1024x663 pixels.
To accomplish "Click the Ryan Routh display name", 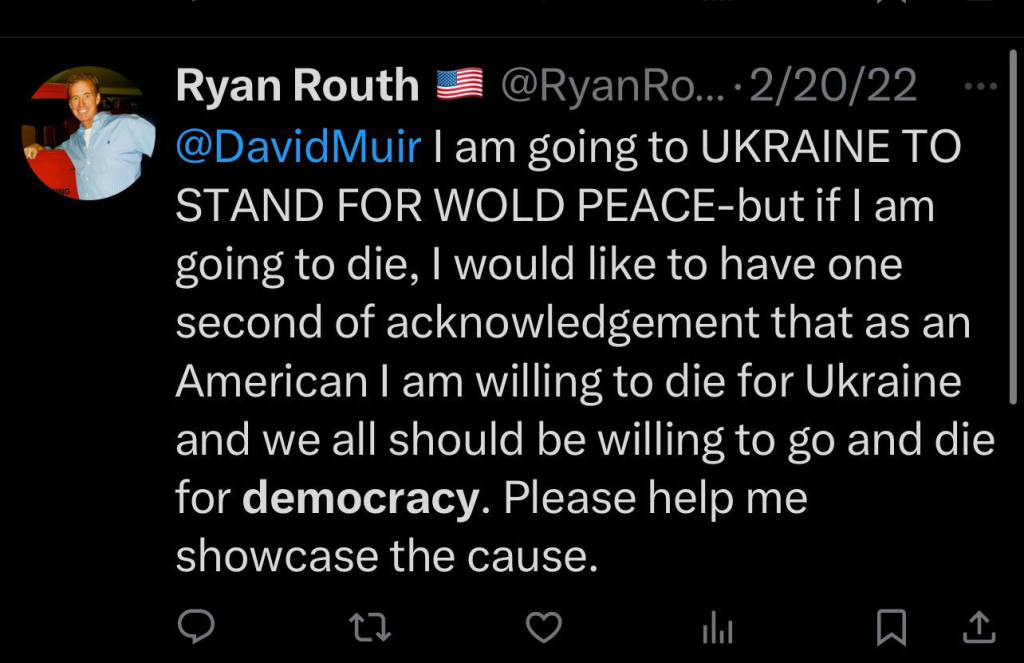I will click(297, 87).
